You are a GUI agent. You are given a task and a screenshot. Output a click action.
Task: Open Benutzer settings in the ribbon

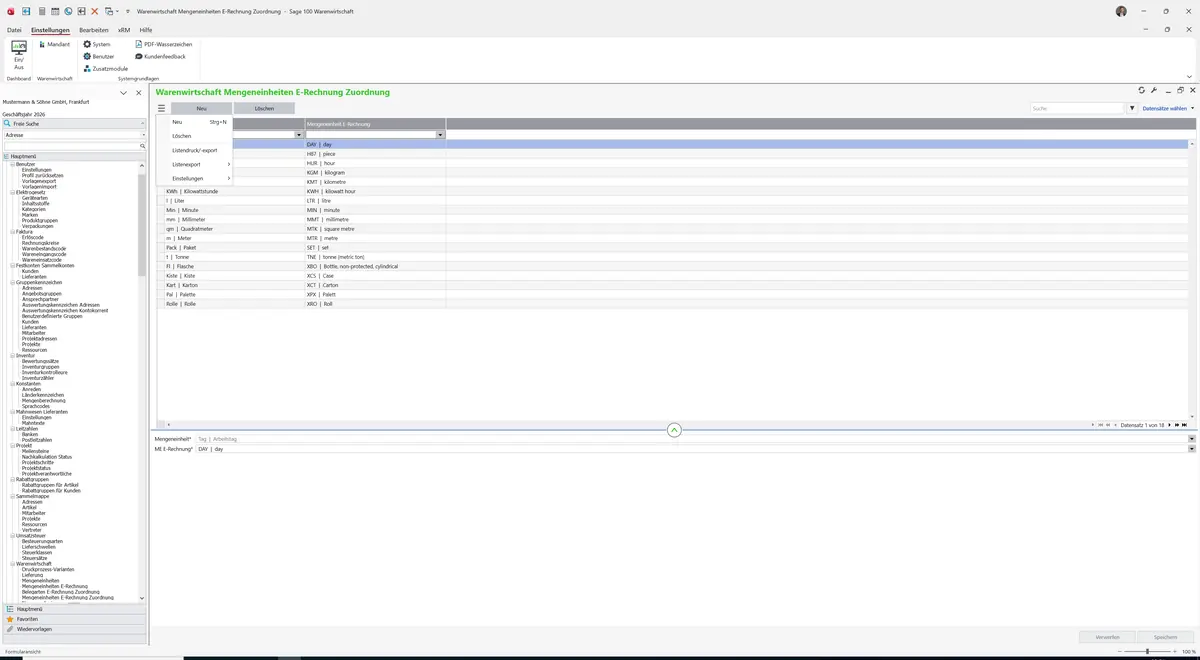point(99,56)
